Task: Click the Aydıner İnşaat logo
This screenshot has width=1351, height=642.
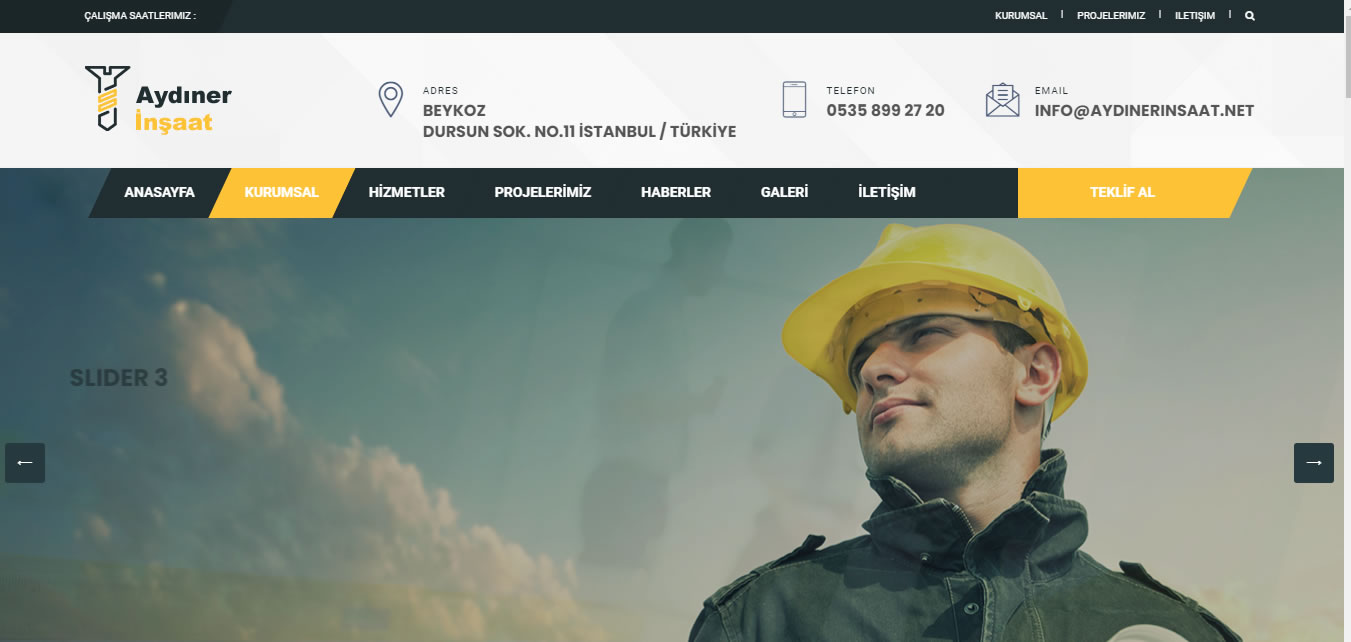Action: pyautogui.click(x=158, y=99)
